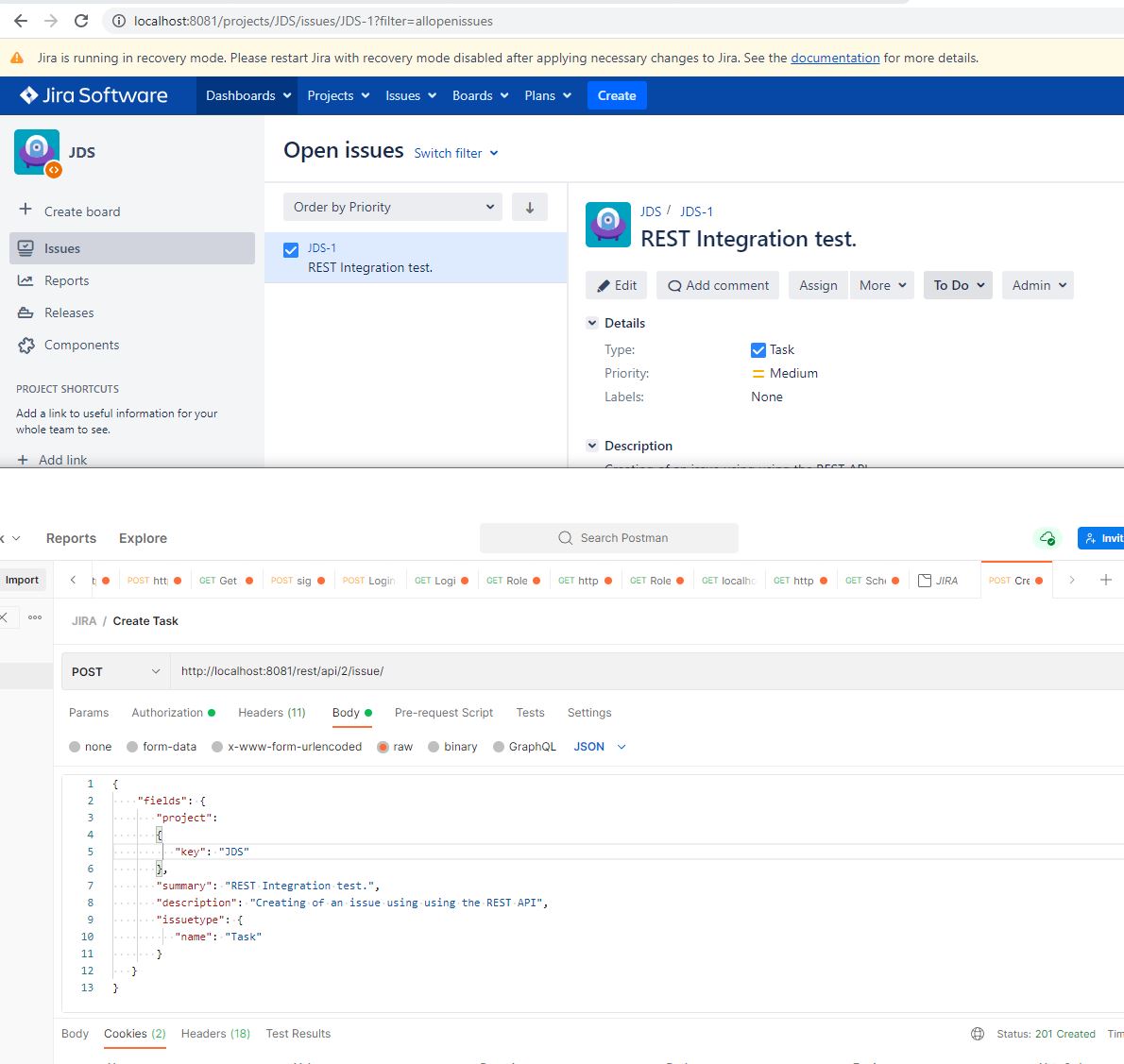Click the browser back arrow

coord(21,21)
